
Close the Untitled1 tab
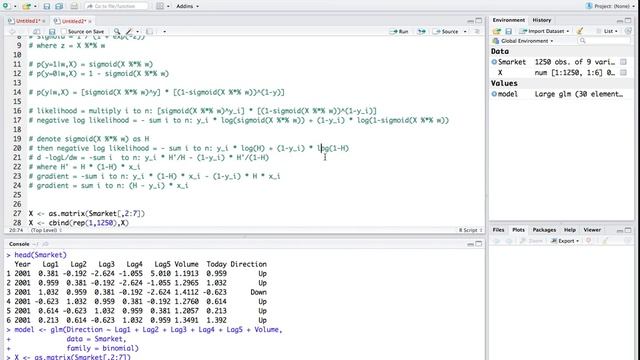(x=44, y=21)
